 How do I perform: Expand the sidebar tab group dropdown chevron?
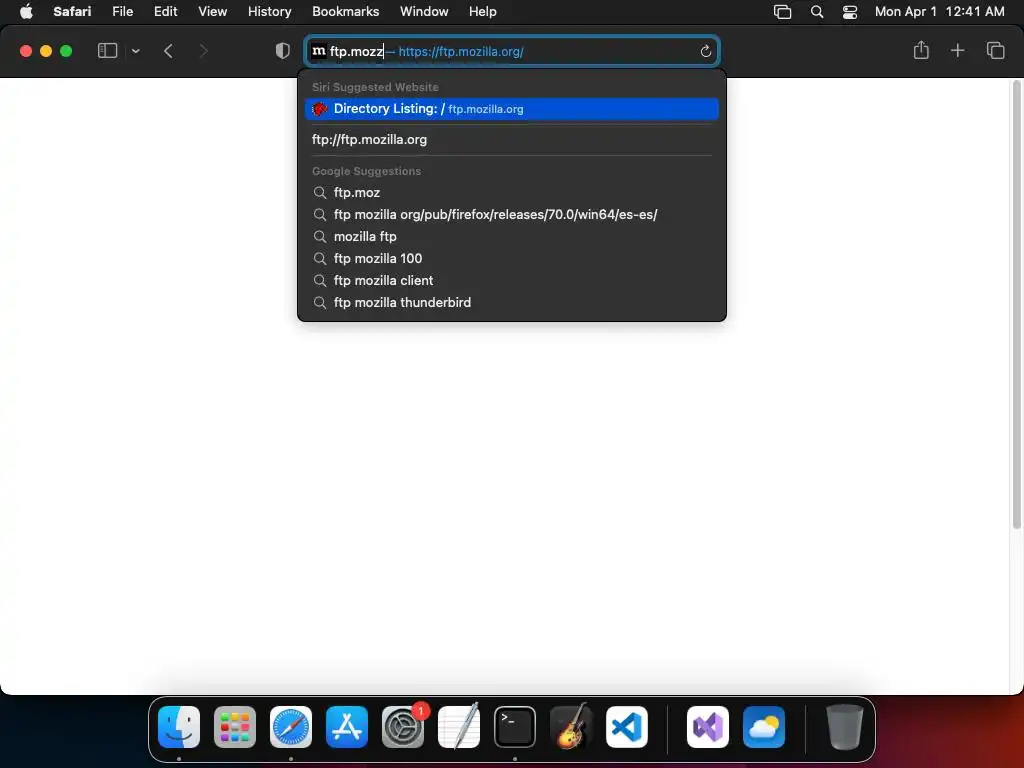[135, 51]
